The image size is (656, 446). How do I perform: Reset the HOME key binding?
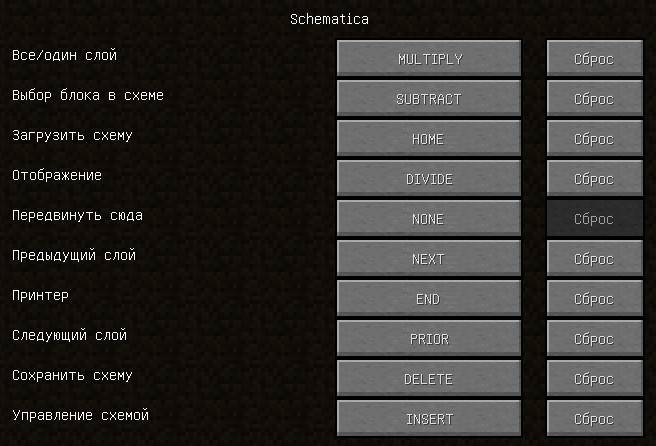594,139
